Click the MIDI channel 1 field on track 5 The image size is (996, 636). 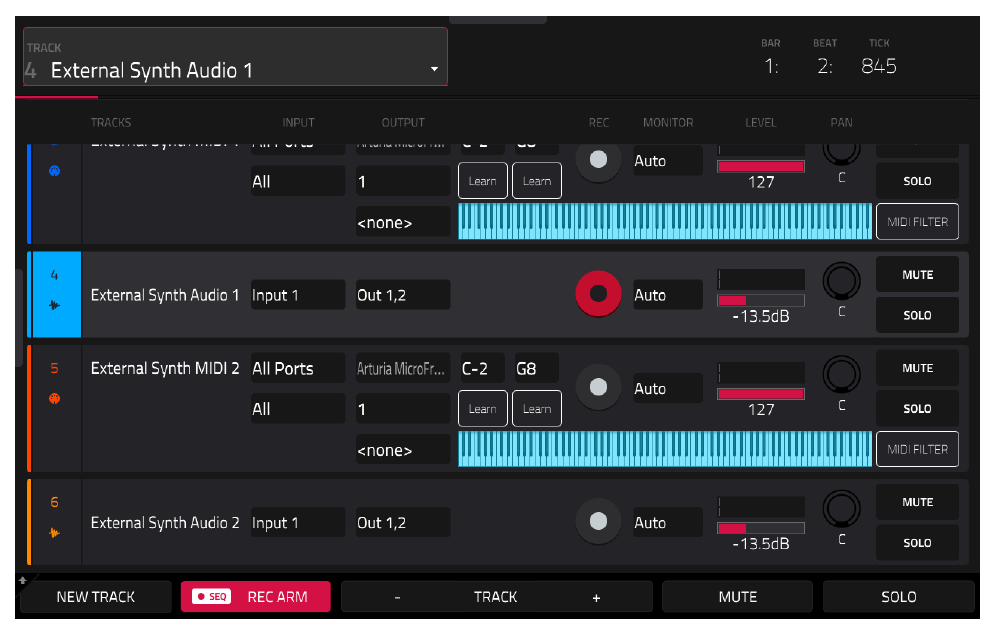pyautogui.click(x=403, y=409)
